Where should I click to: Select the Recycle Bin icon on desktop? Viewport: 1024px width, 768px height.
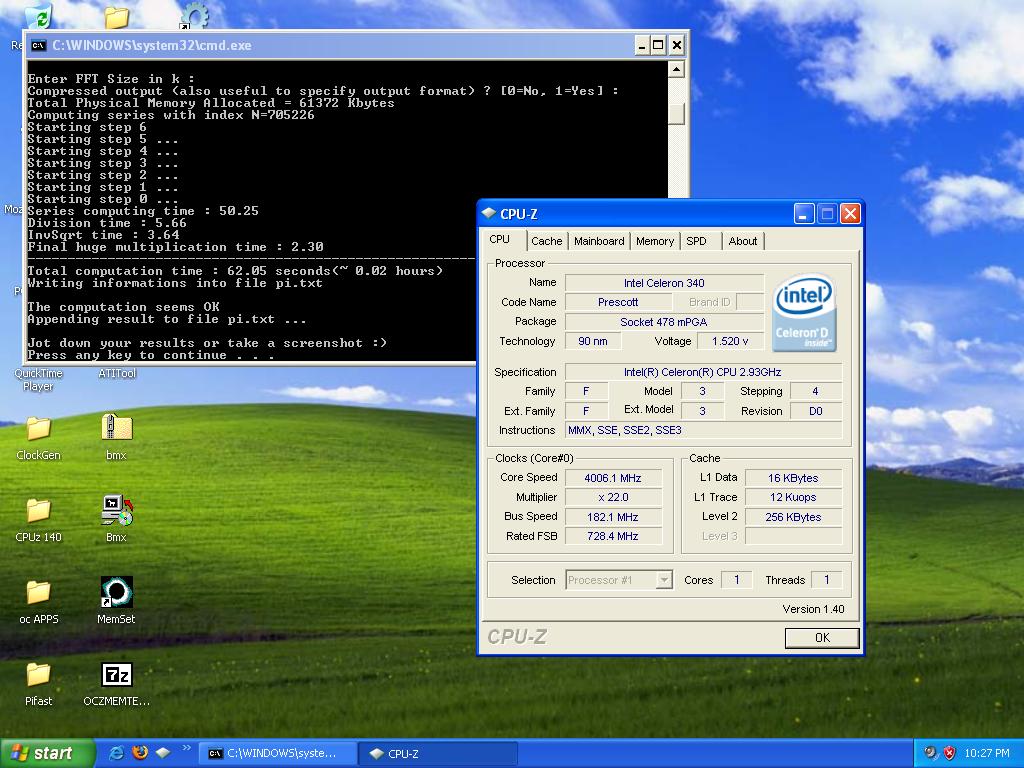coord(39,15)
